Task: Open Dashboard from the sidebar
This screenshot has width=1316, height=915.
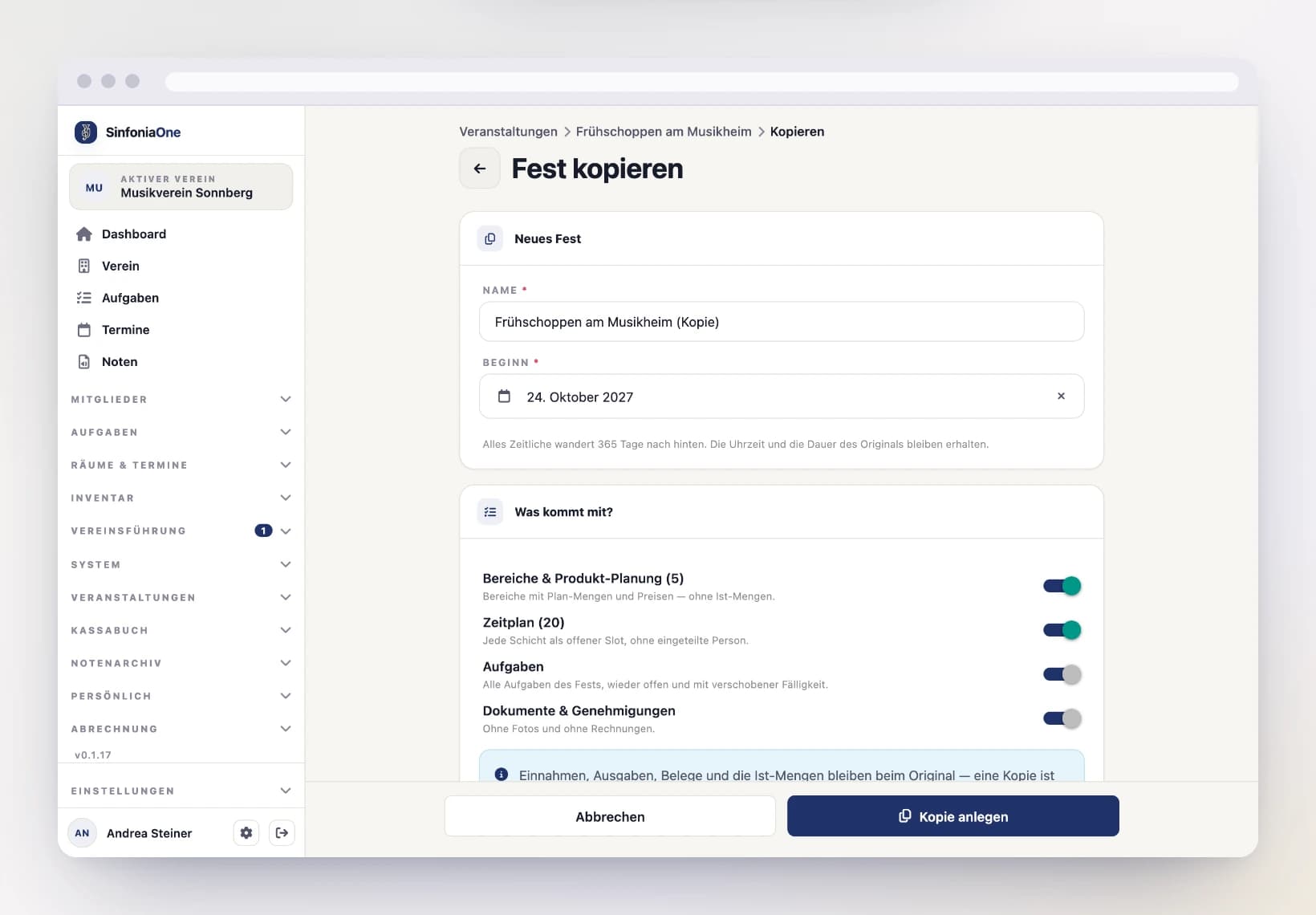Action: coord(181,234)
